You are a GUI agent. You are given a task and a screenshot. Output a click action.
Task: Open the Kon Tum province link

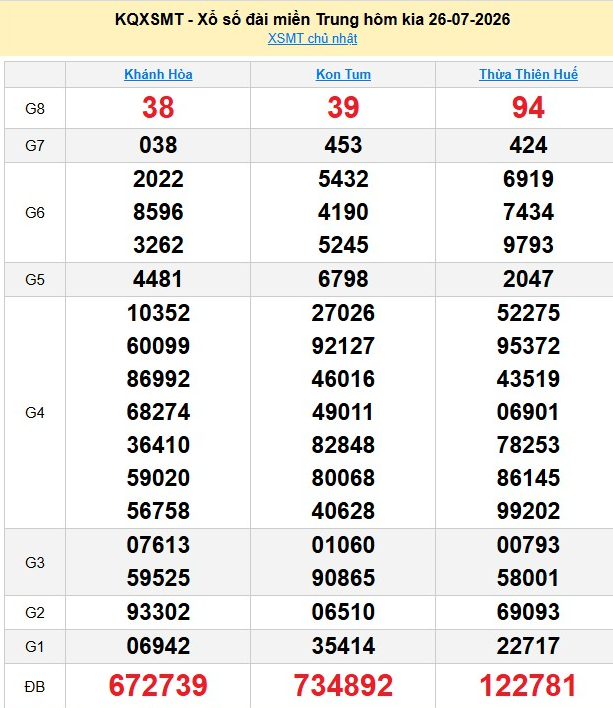coord(343,74)
